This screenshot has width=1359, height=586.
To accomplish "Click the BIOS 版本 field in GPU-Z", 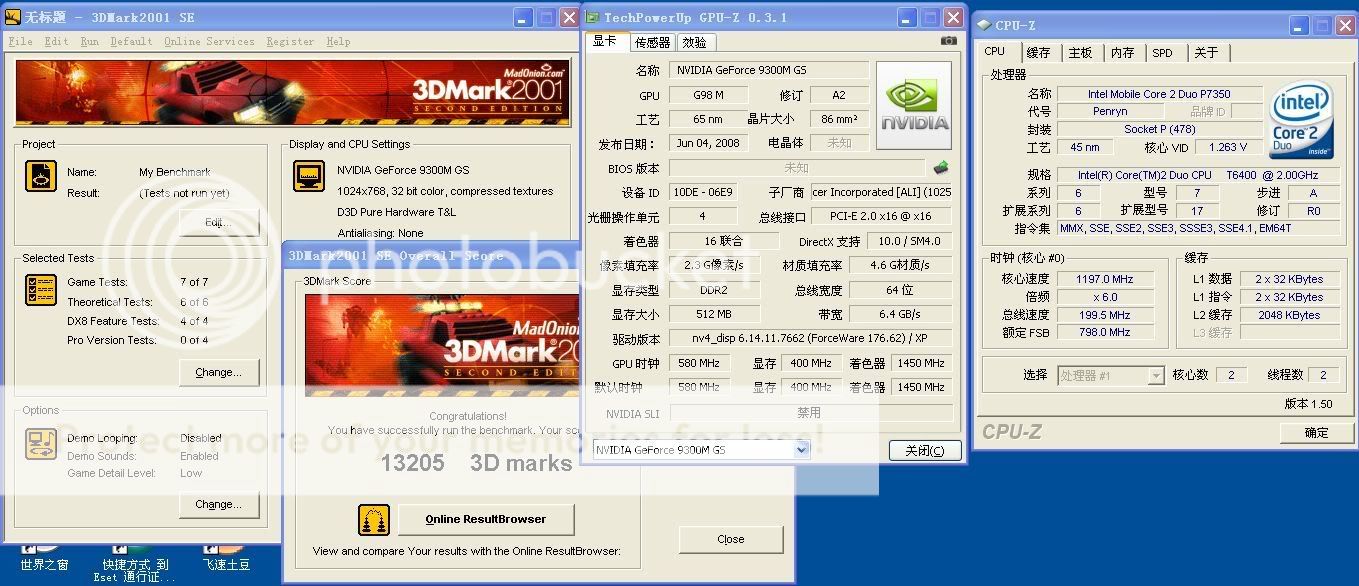I will point(797,168).
